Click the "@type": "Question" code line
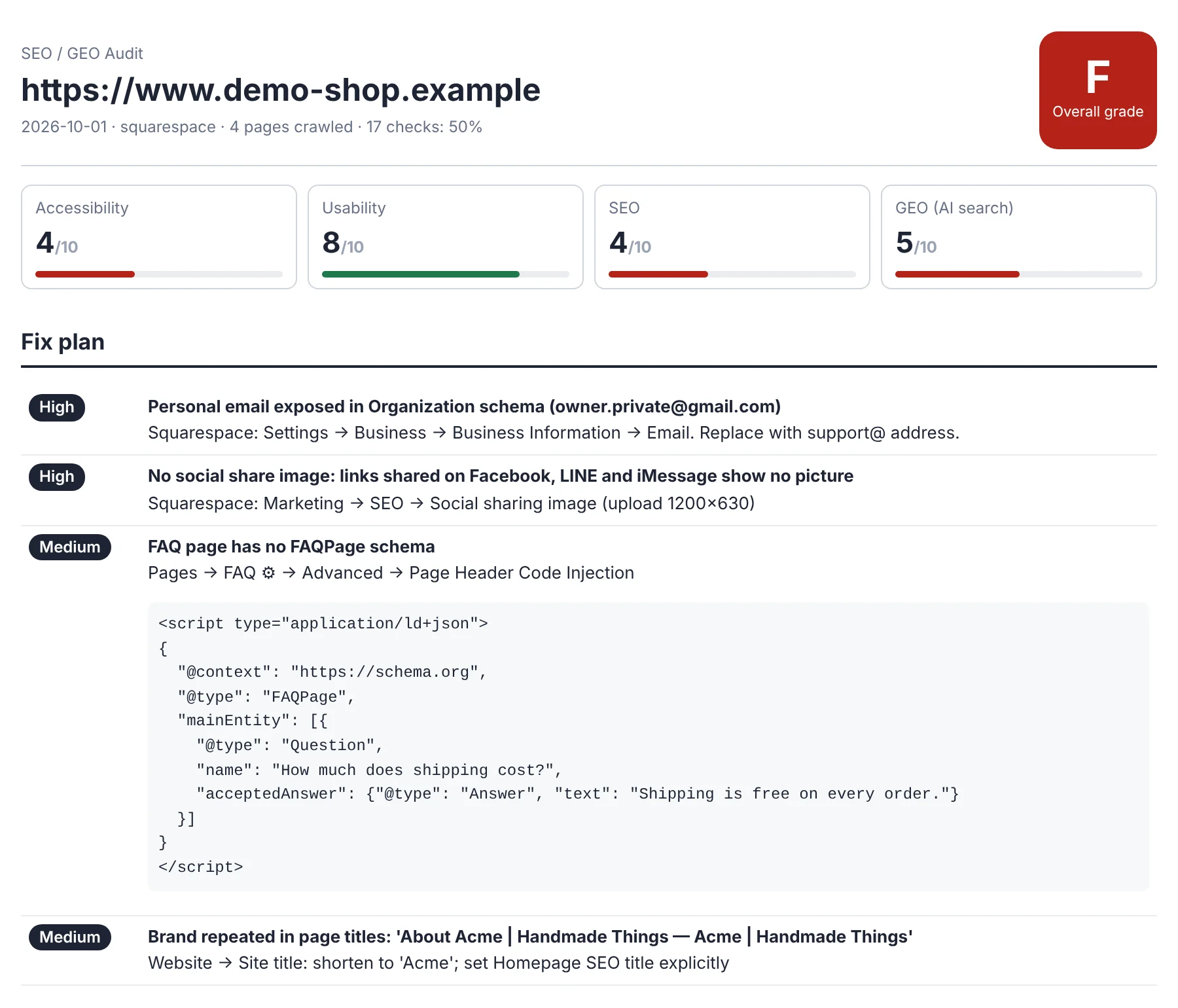 [290, 746]
